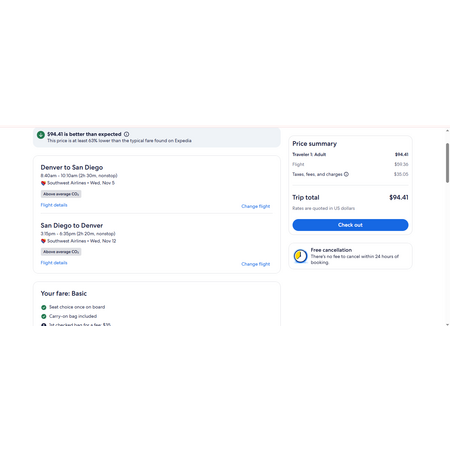Click the free cancellation clock icon

point(300,256)
